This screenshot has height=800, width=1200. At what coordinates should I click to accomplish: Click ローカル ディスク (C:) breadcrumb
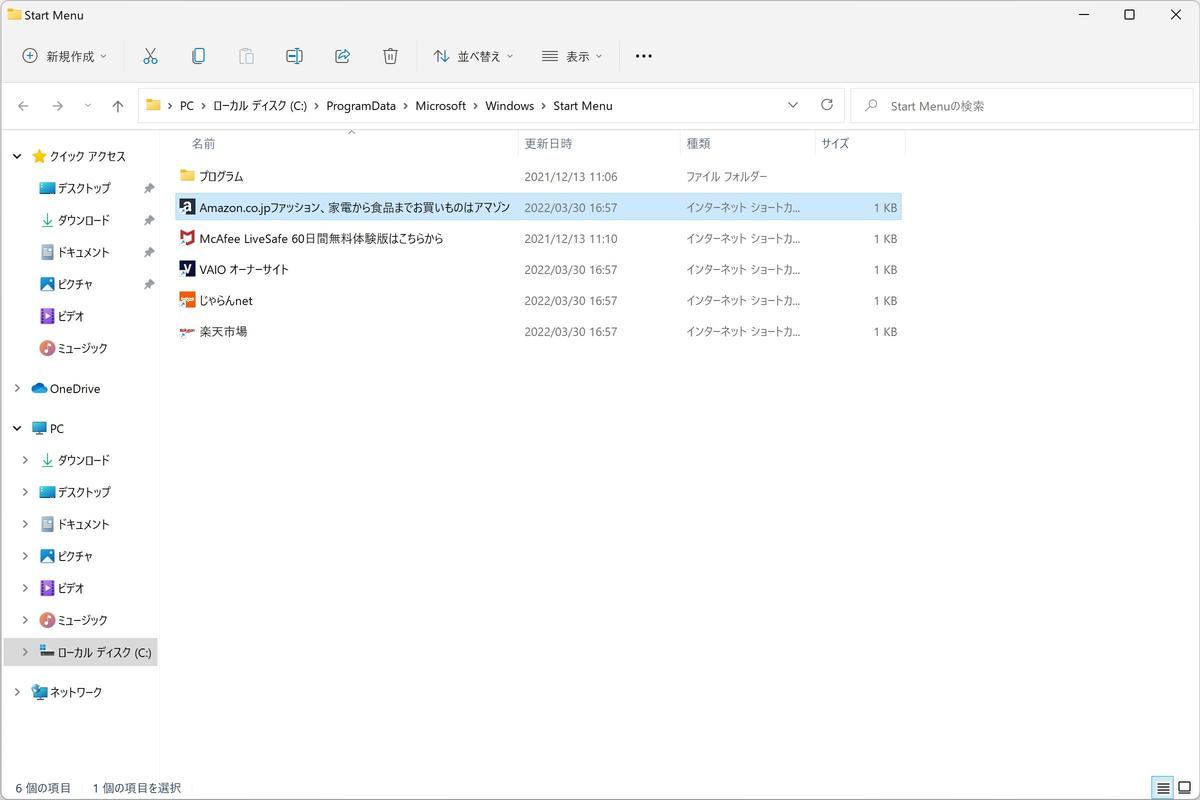click(260, 105)
